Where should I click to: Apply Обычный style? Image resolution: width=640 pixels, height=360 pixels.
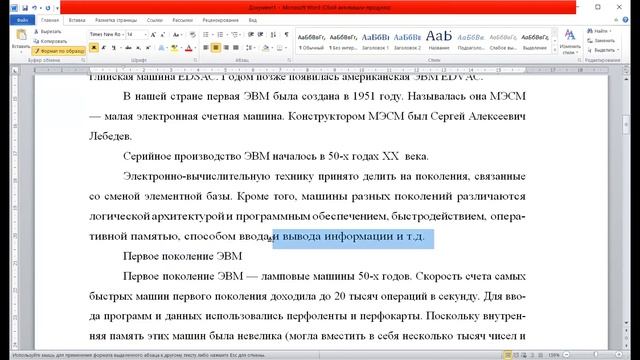point(311,41)
